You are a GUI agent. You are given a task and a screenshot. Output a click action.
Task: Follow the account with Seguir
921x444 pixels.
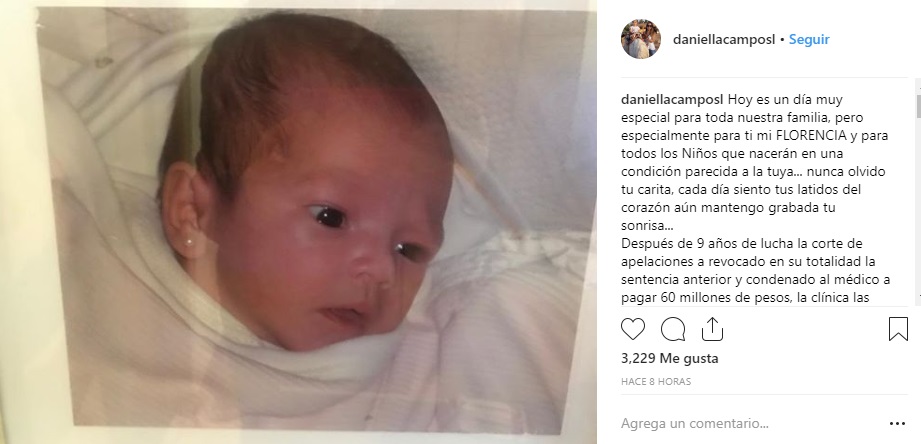coord(809,39)
